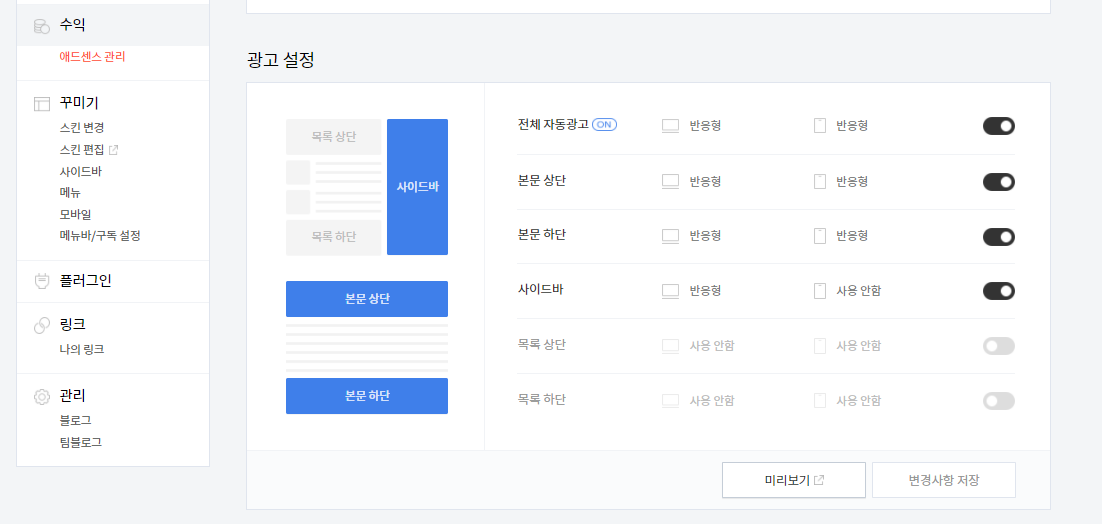Open 링크 menu section
The image size is (1102, 524).
[x=72, y=325]
